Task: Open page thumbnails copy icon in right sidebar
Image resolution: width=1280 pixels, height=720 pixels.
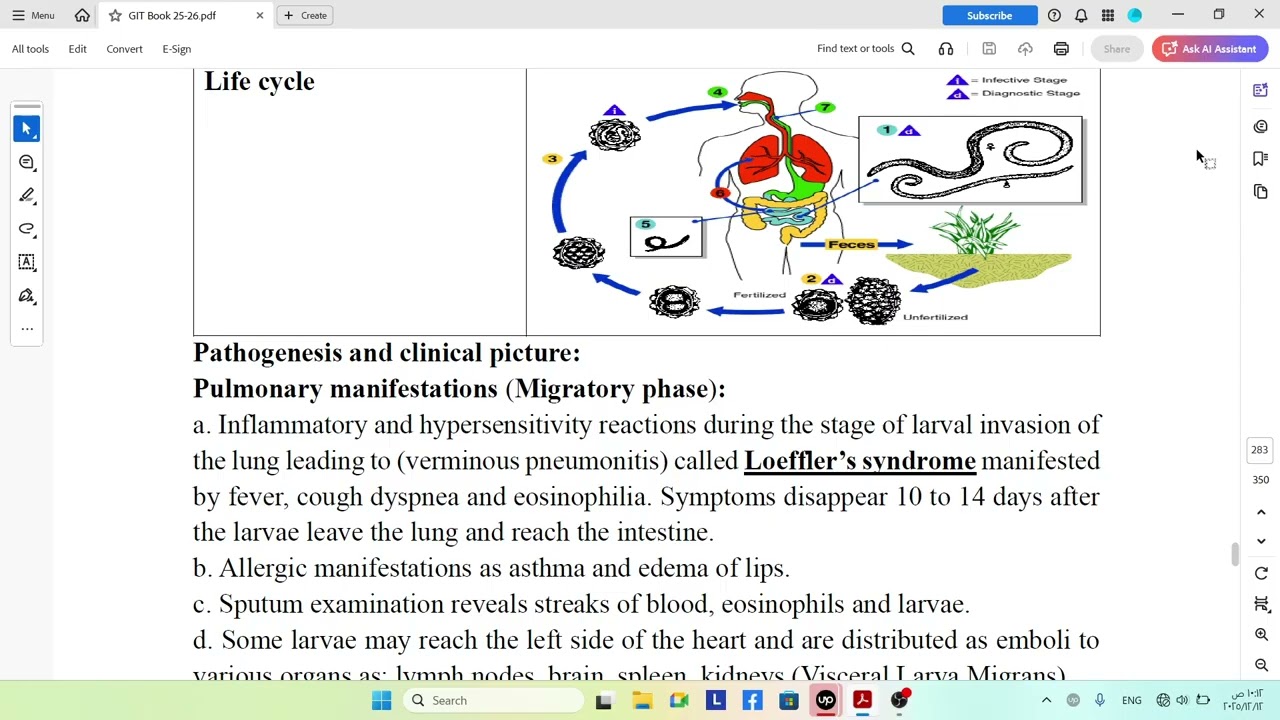Action: 1261,191
